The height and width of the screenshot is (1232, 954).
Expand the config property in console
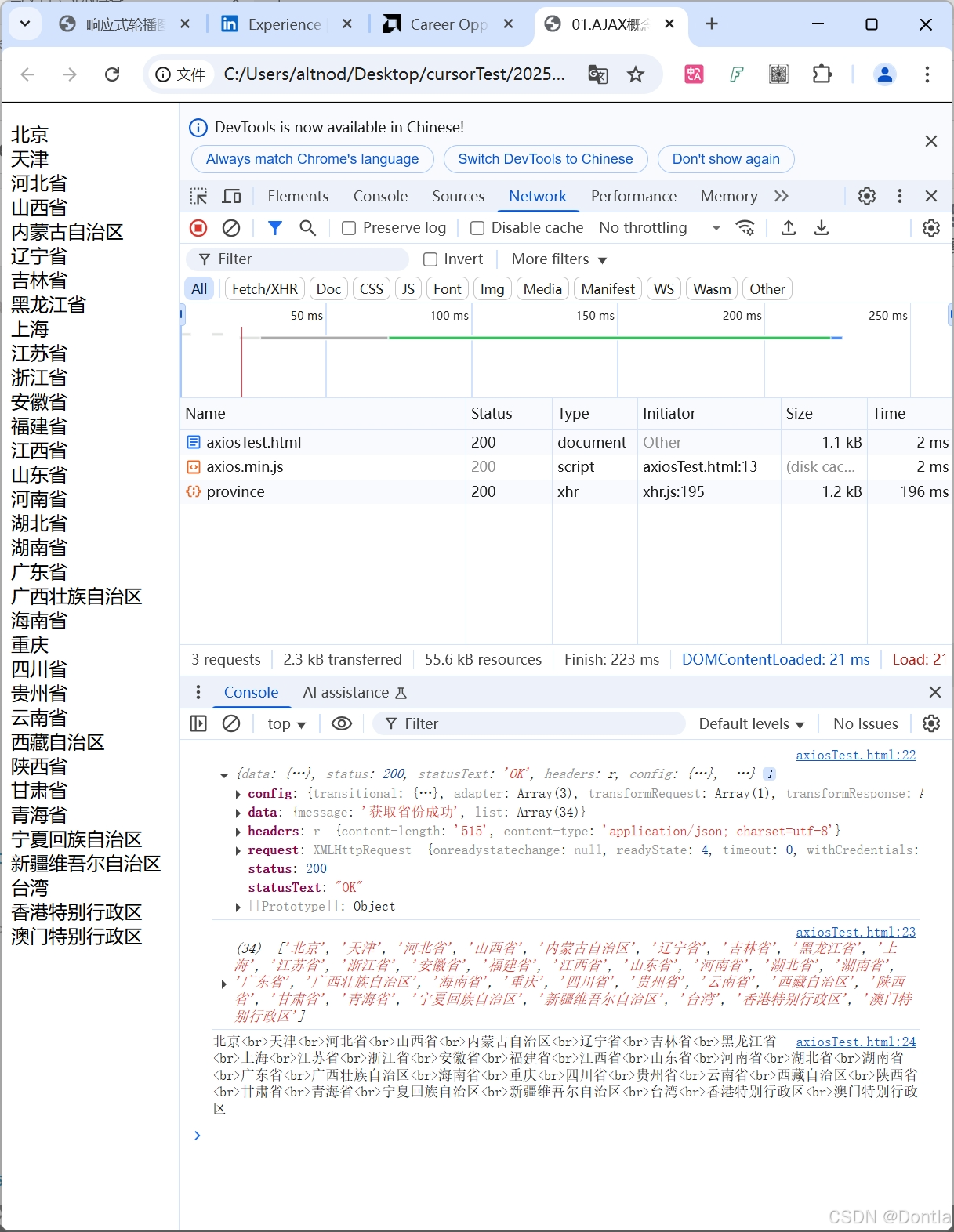[238, 794]
